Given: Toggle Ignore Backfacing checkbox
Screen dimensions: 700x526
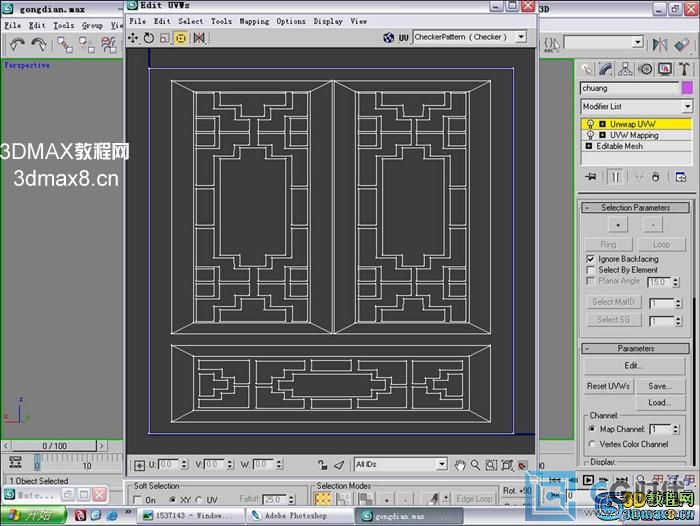Looking at the screenshot, I should click(590, 259).
